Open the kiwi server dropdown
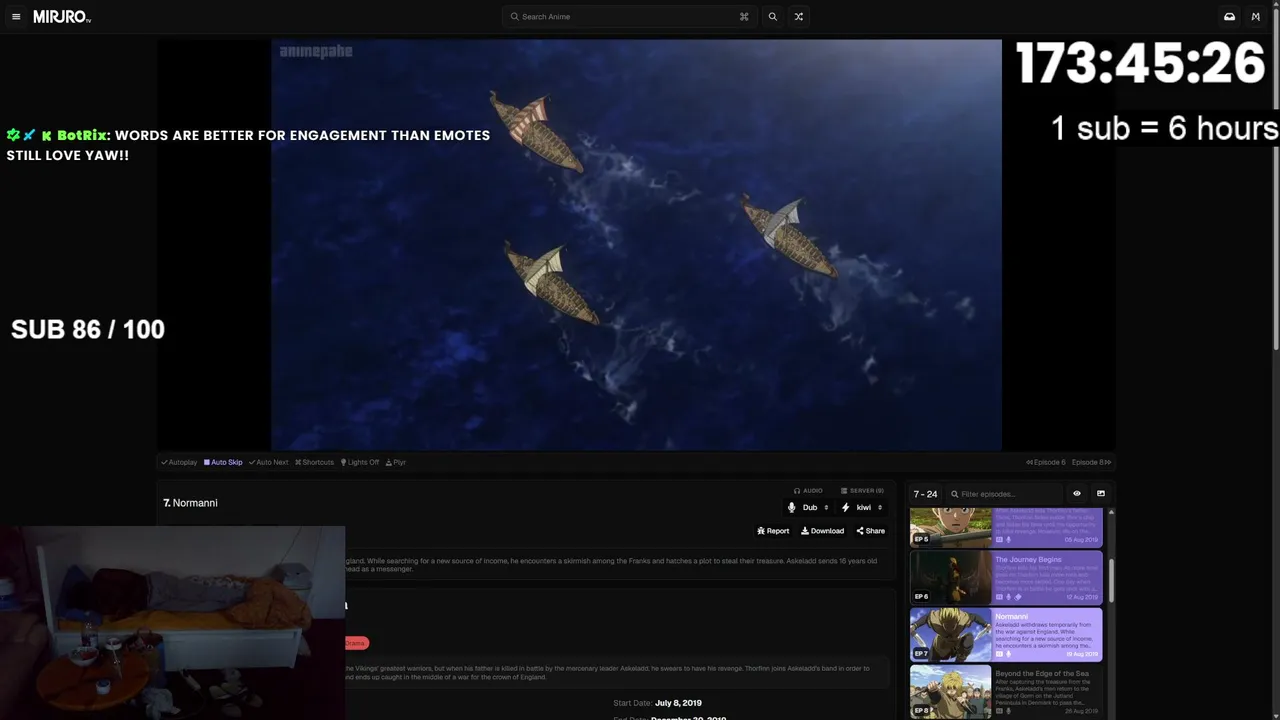 tap(862, 508)
